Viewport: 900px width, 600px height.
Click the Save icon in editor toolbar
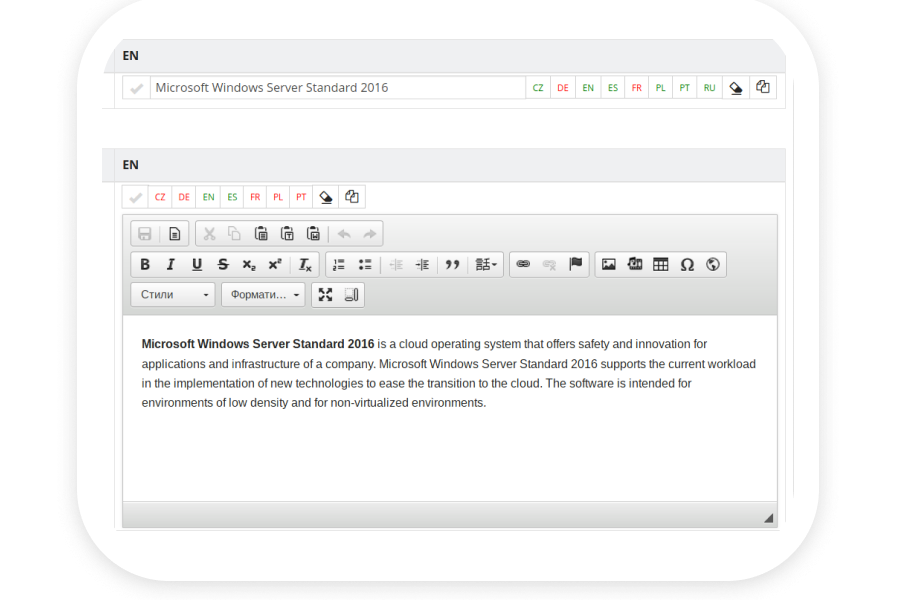point(145,234)
